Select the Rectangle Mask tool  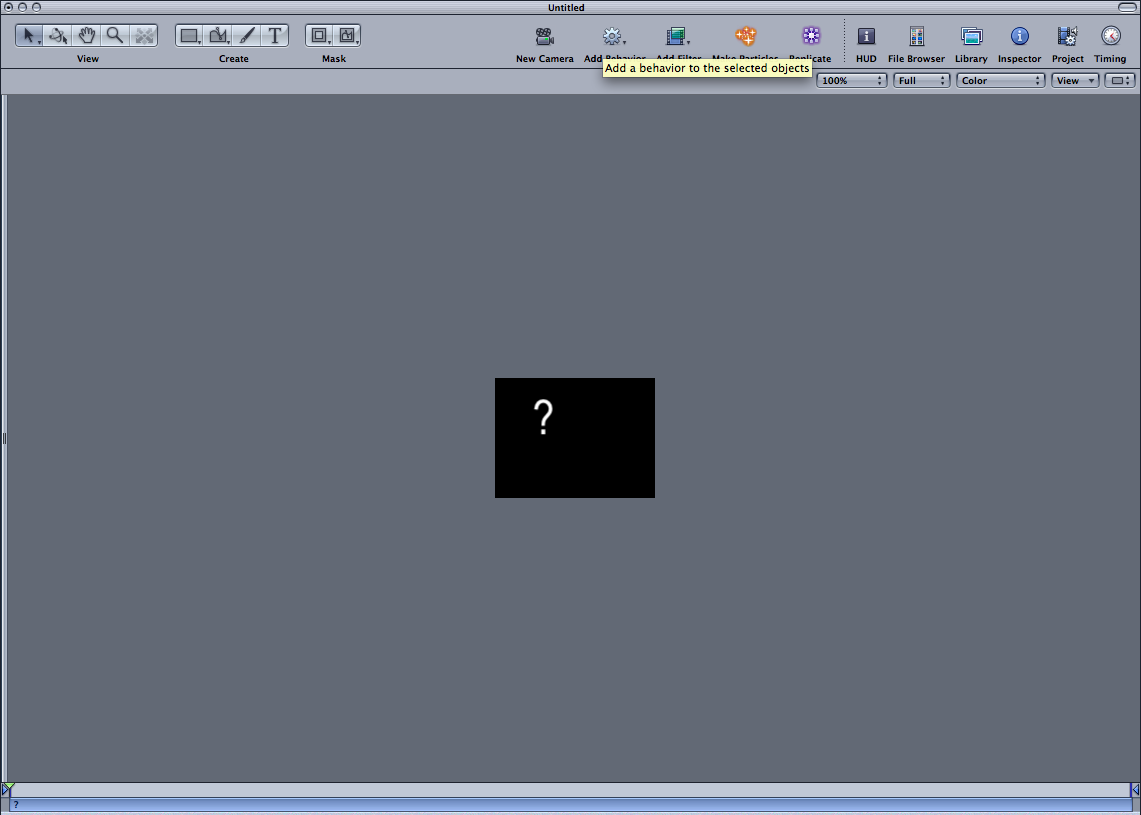(319, 36)
